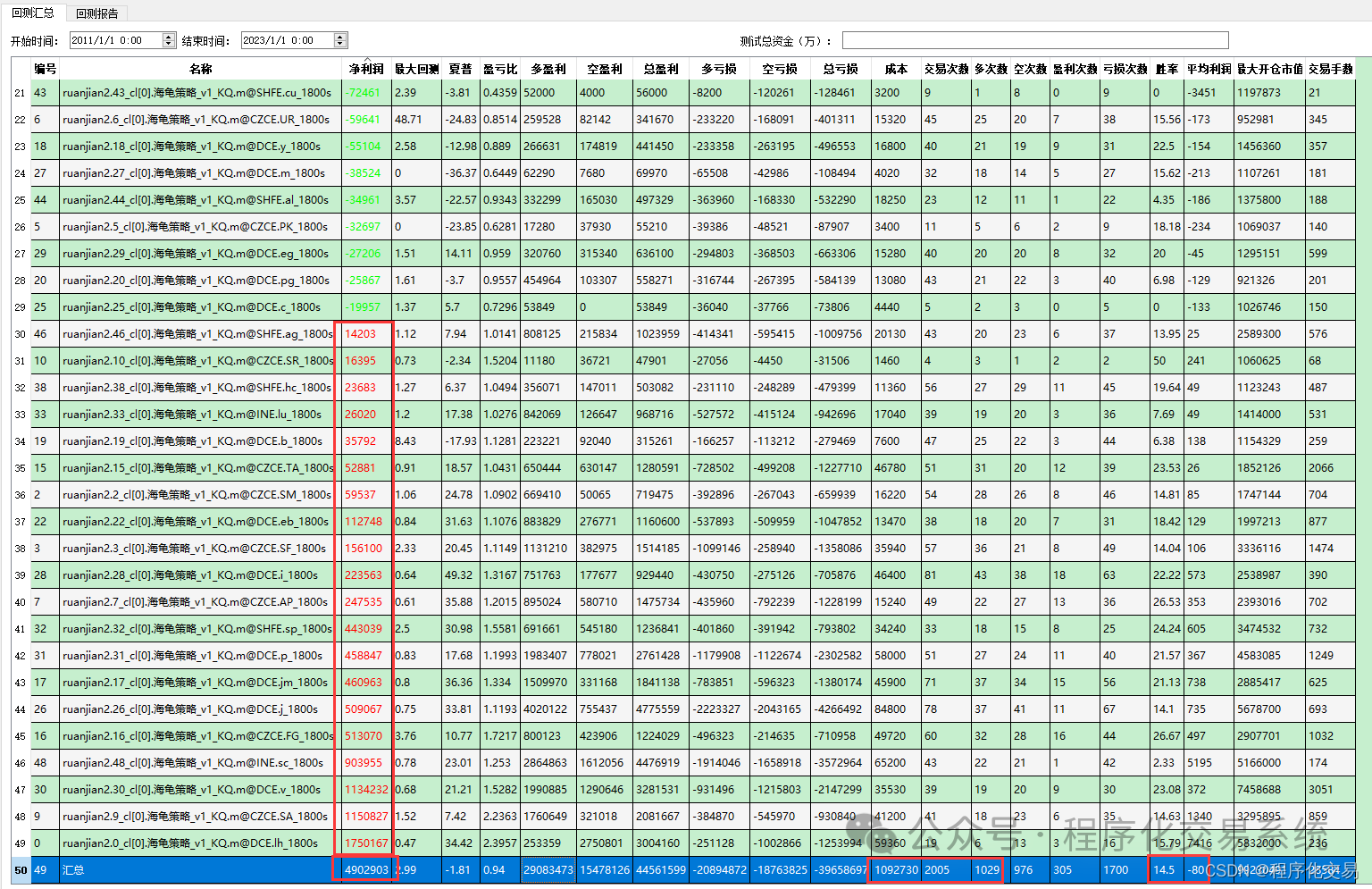Sort by the 编号 column header

pos(46,69)
